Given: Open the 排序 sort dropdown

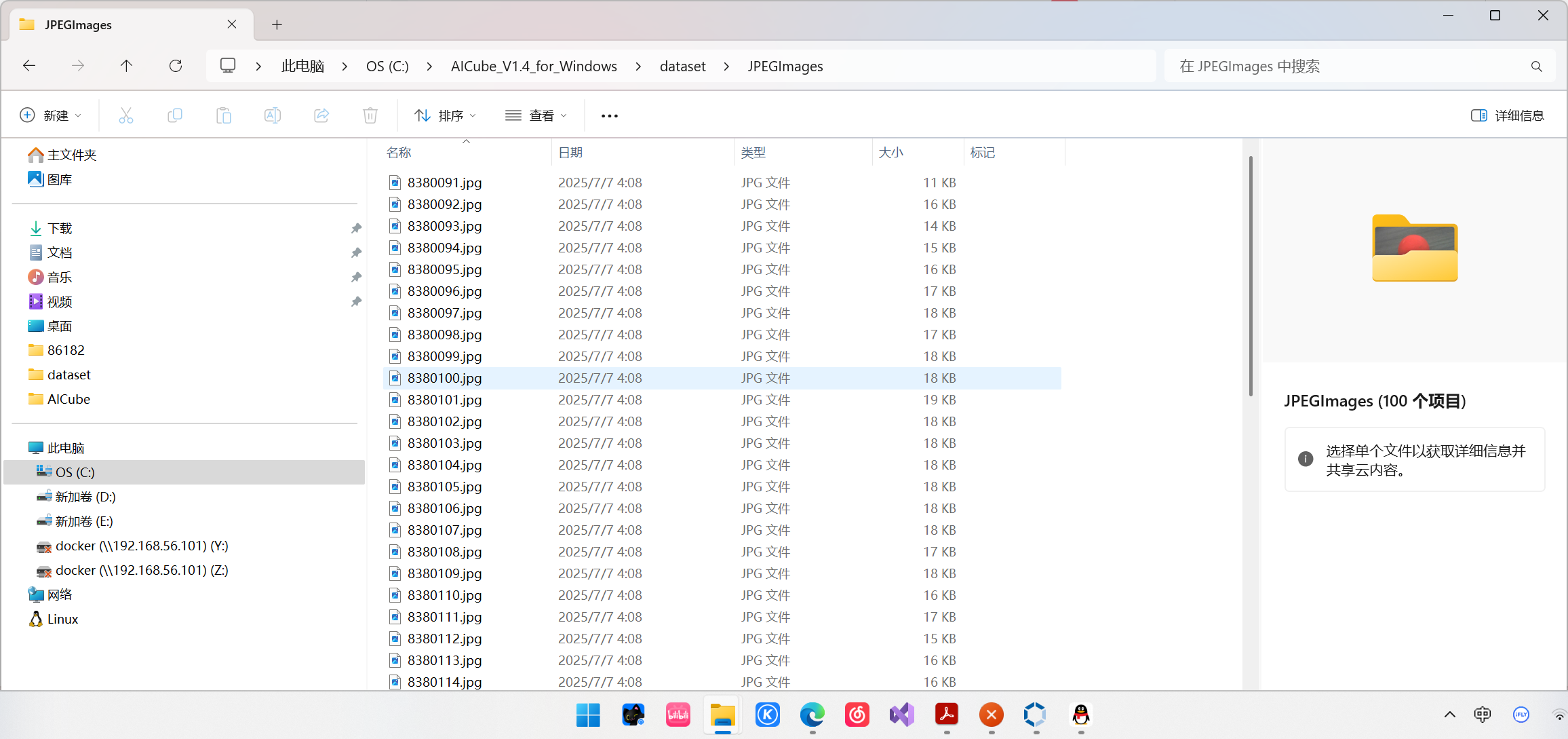Looking at the screenshot, I should (x=445, y=115).
